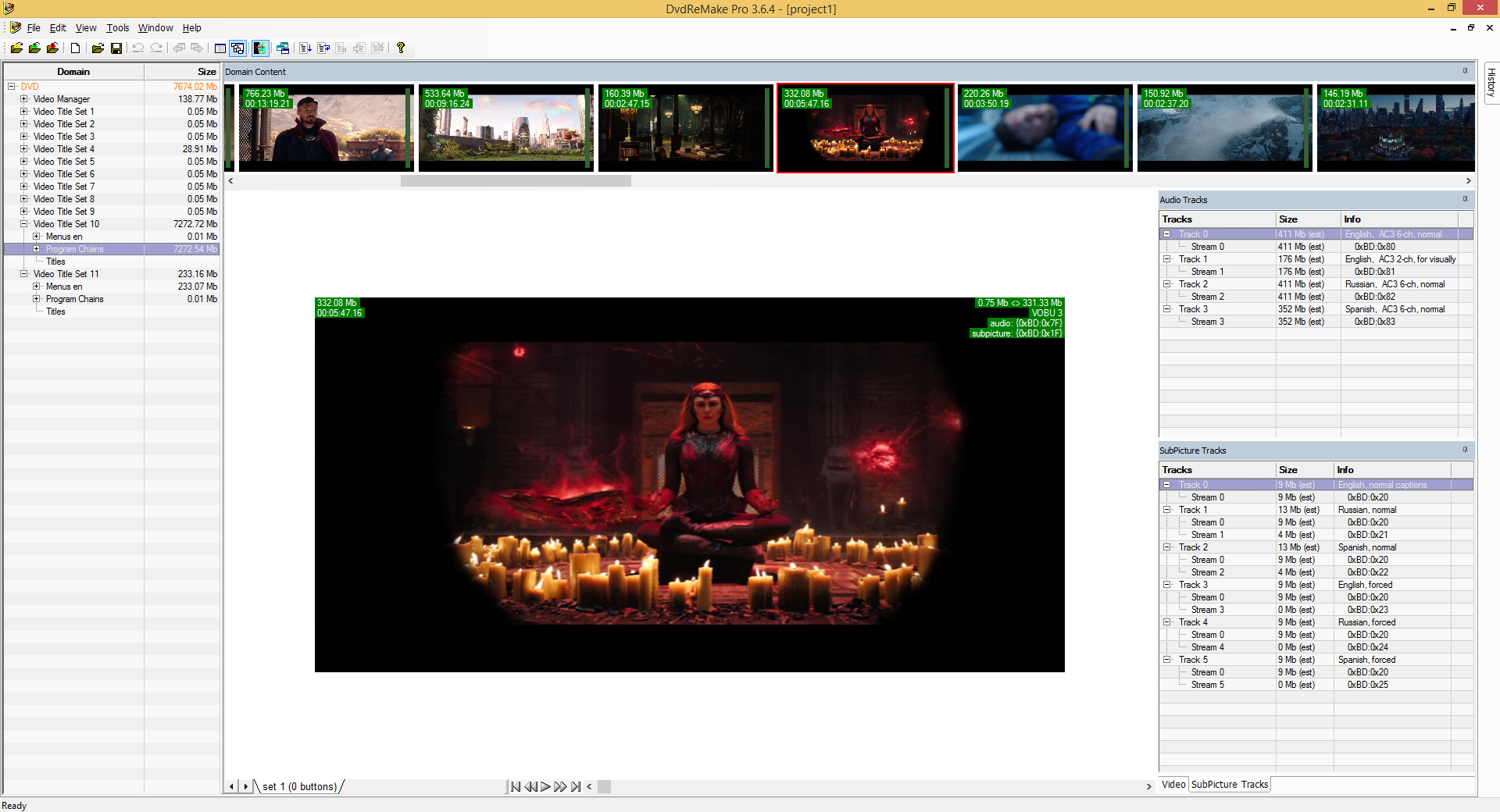Open the Help menu
This screenshot has width=1500, height=812.
coord(192,28)
